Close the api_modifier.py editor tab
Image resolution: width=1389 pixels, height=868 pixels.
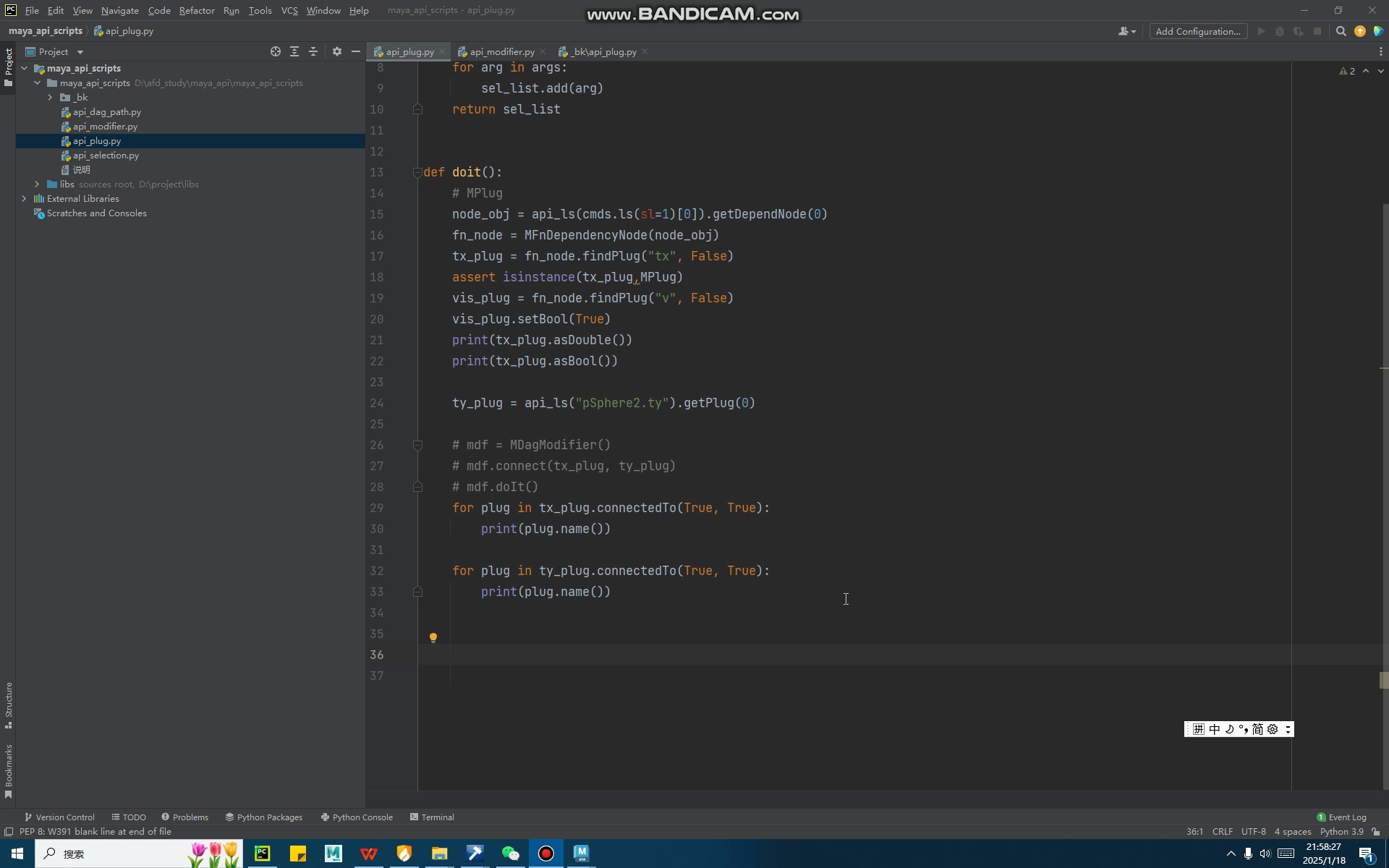543,51
